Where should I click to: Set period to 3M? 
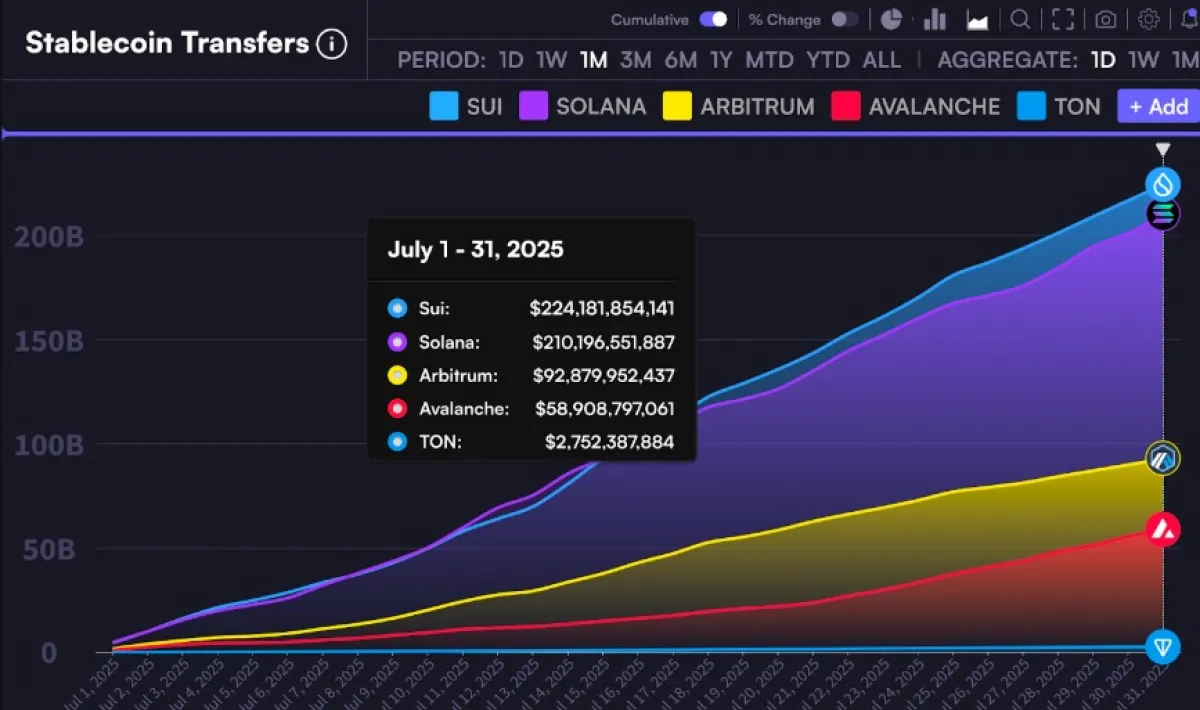click(636, 60)
